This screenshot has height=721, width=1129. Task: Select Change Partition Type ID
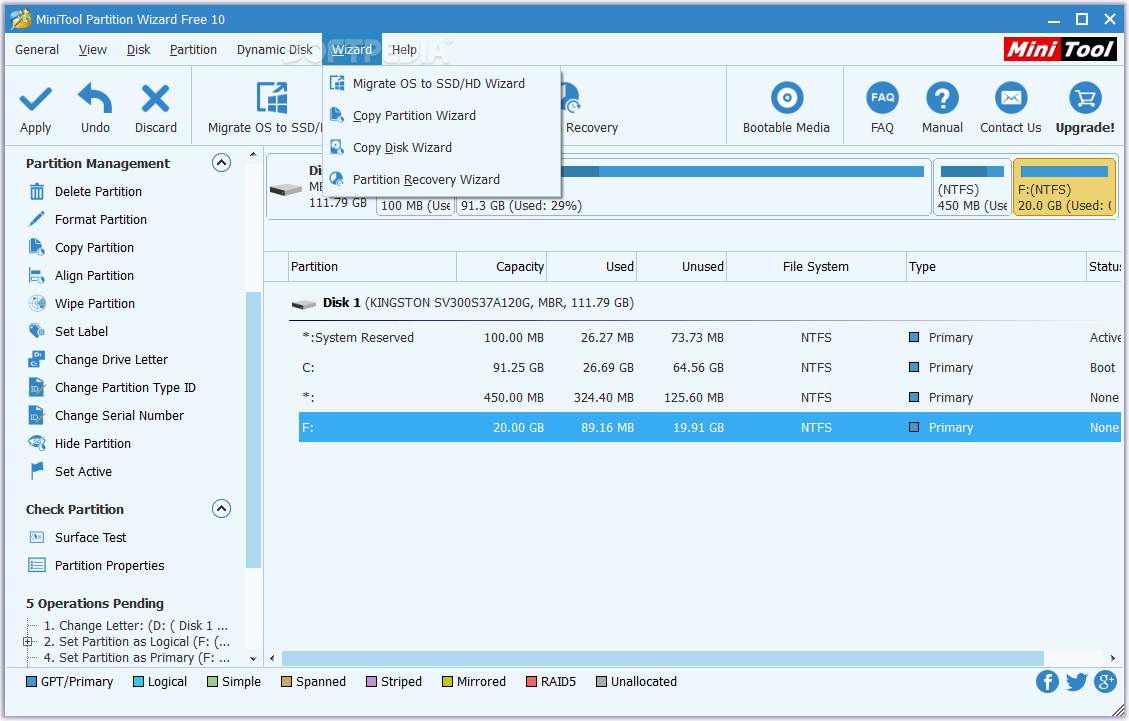click(x=125, y=388)
